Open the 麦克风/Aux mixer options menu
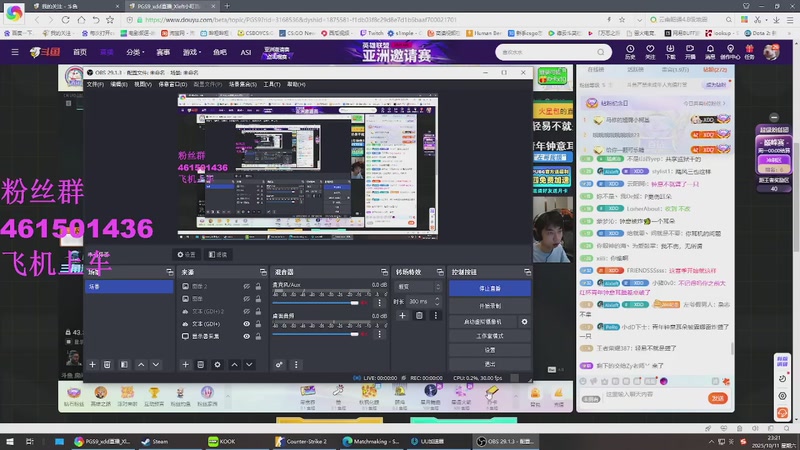Viewport: 800px width, 450px height. tap(379, 303)
